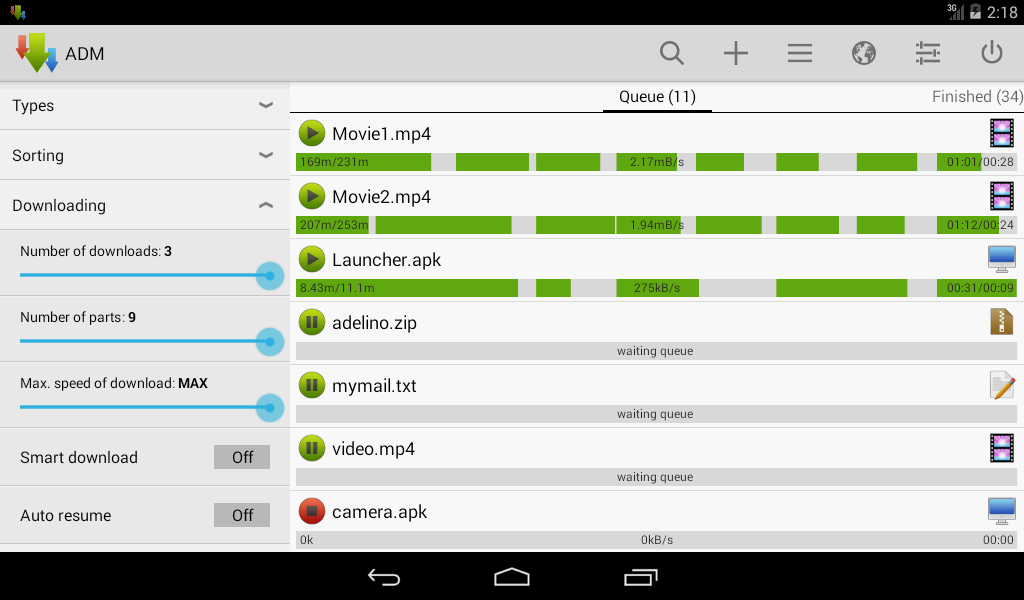Stop the camera.apk download
This screenshot has height=600, width=1024.
click(311, 511)
